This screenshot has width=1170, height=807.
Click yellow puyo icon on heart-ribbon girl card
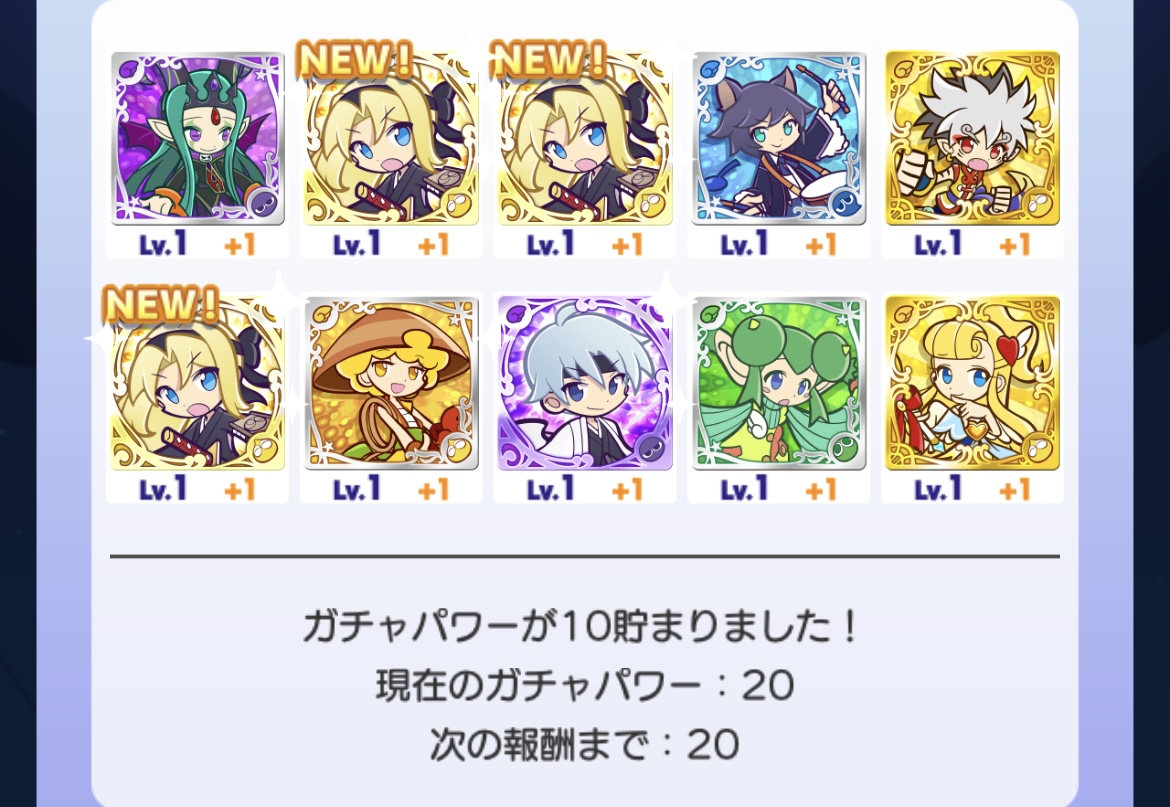[1038, 449]
